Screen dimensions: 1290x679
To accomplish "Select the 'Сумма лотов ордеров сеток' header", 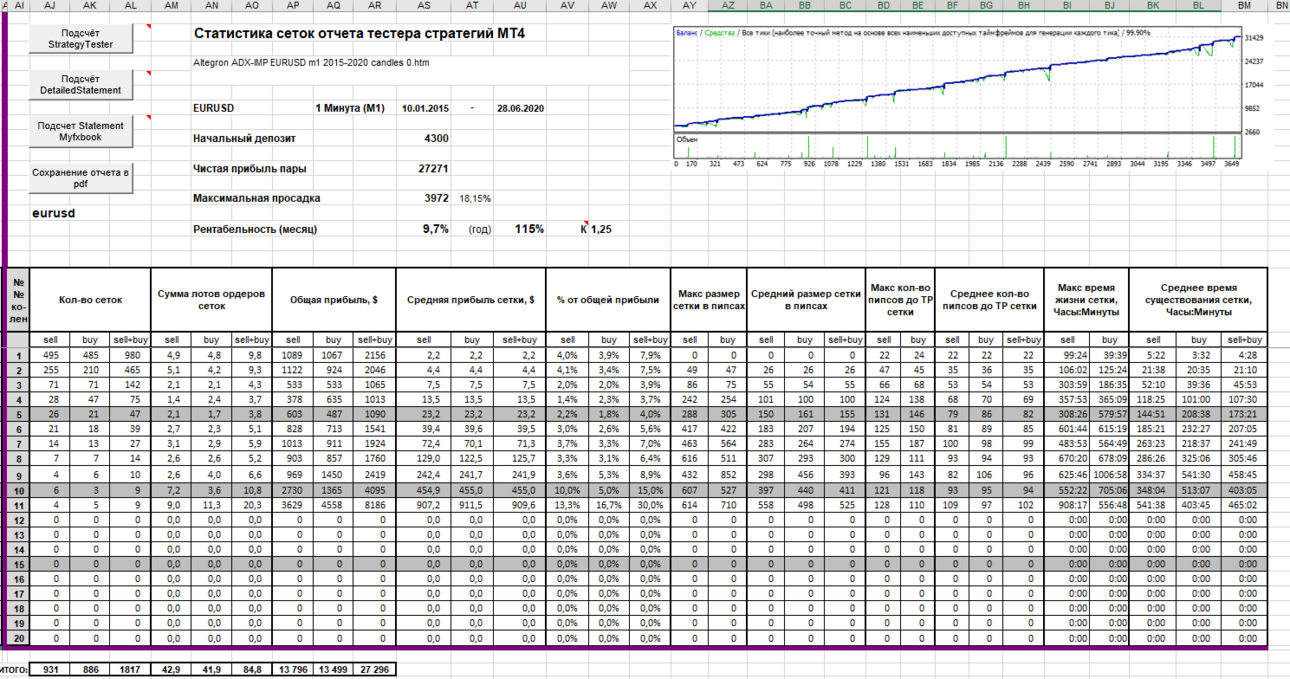I will (211, 299).
